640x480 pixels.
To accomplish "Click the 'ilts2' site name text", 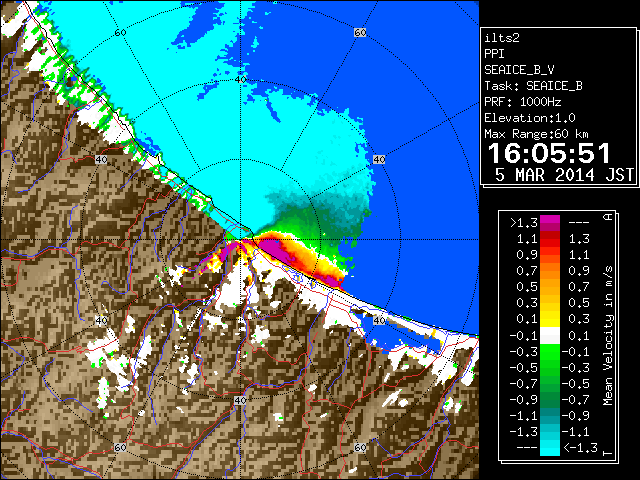I will [502, 38].
